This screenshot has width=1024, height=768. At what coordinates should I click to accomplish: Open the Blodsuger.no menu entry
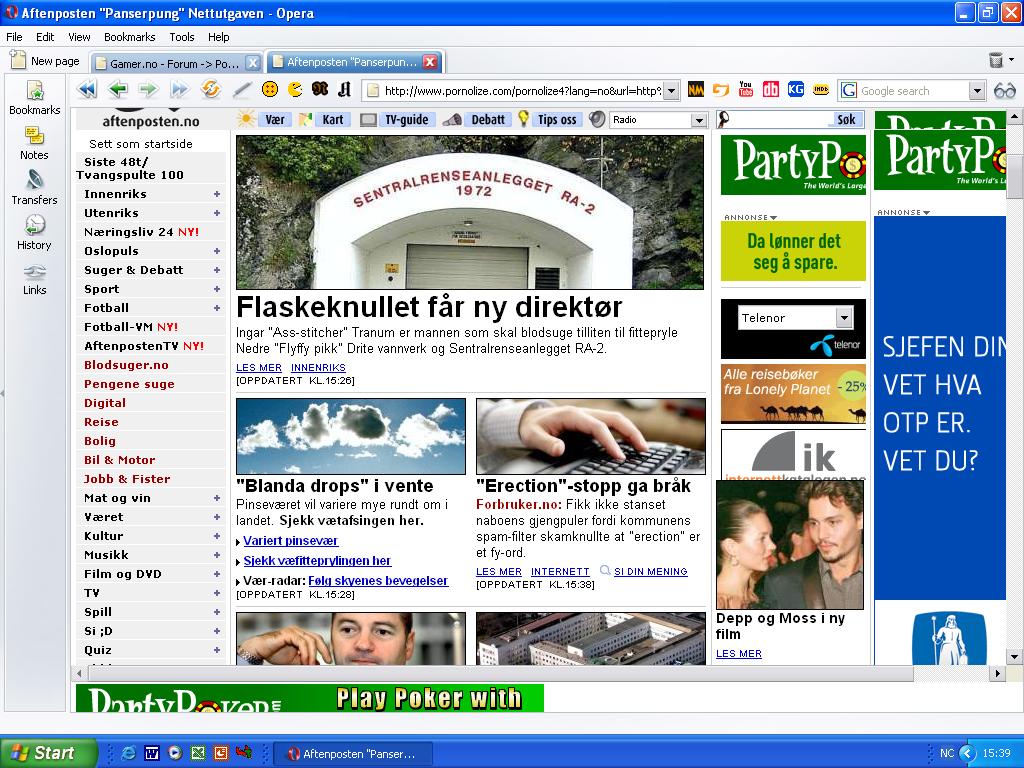click(126, 365)
